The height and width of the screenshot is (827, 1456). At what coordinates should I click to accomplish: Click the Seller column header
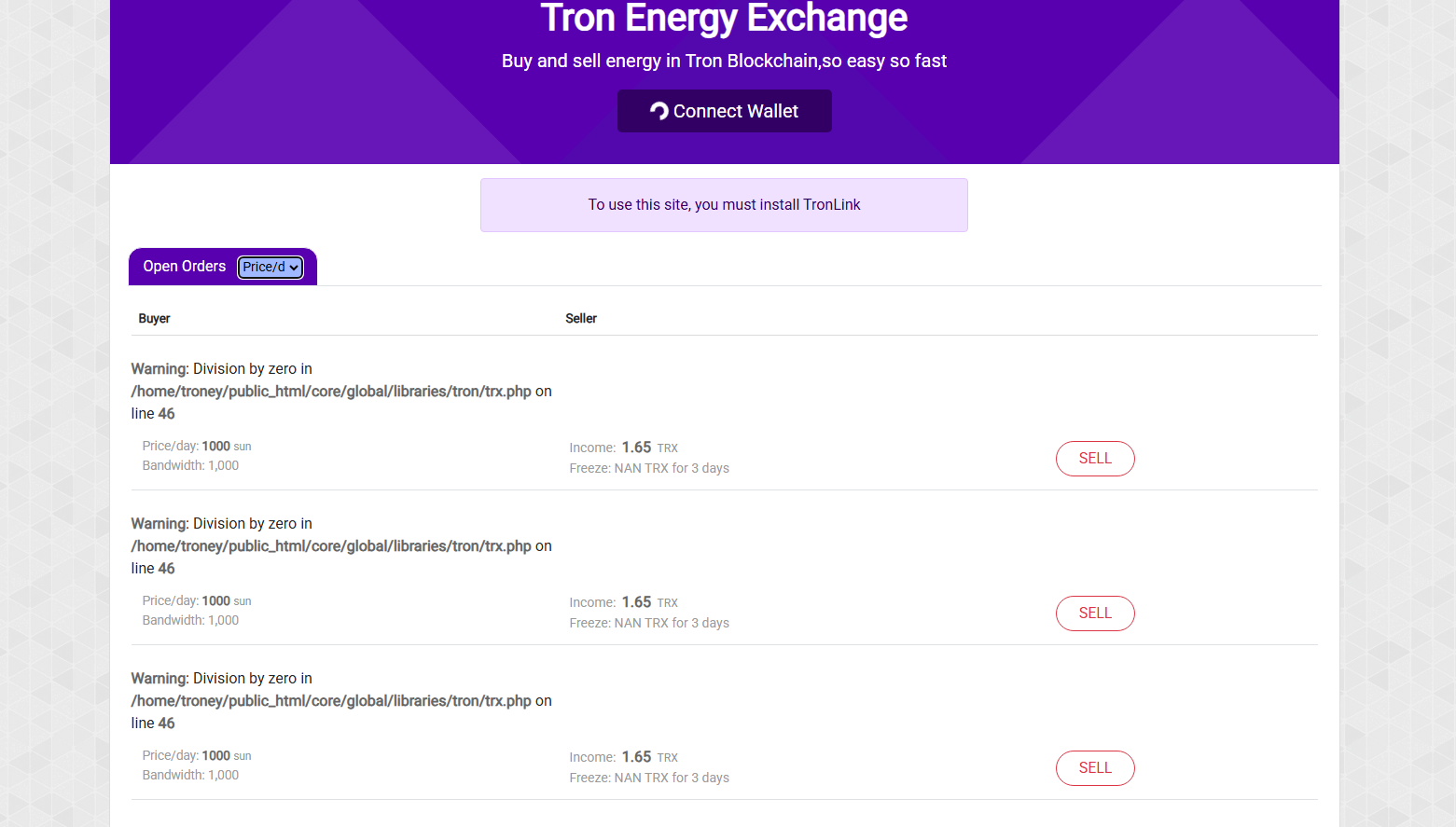(581, 319)
